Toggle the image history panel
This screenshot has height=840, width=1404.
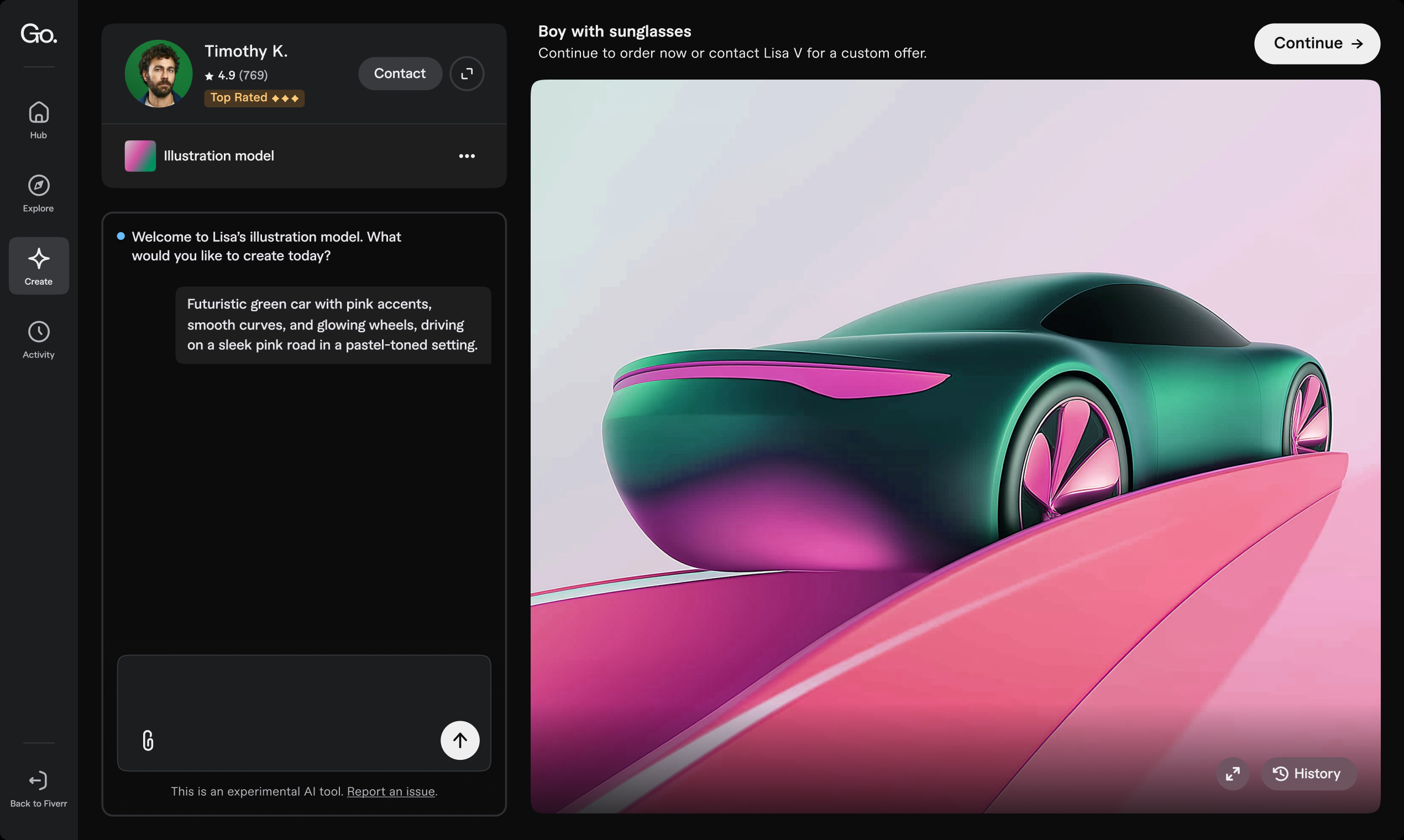[1306, 774]
